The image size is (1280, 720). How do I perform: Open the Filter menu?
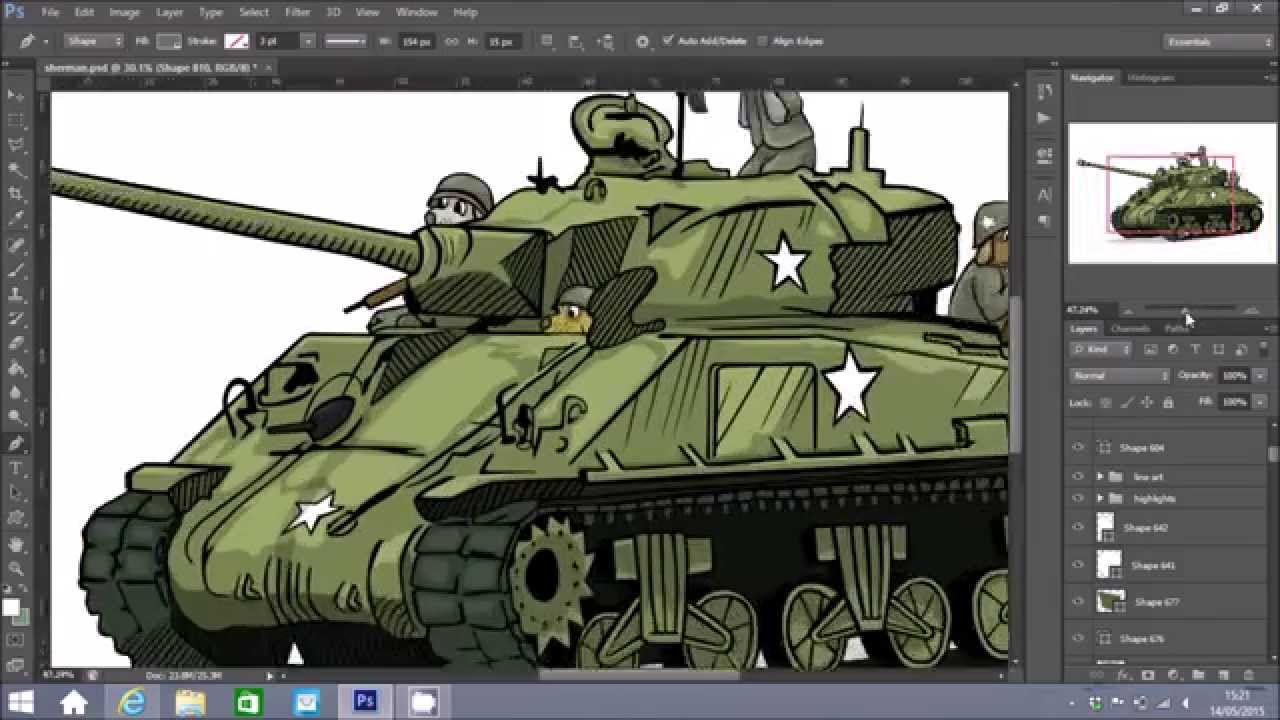297,12
